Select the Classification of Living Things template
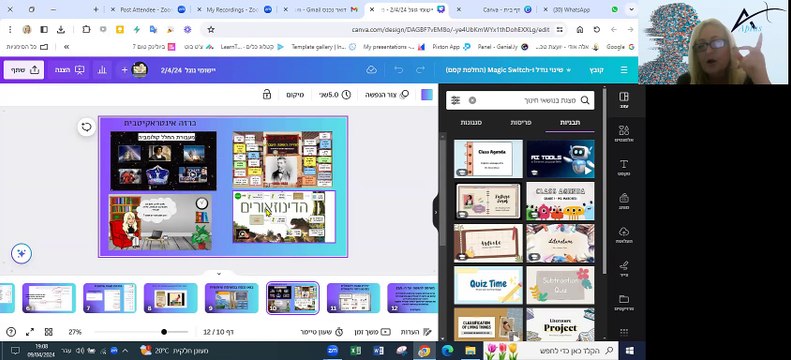The width and height of the screenshot is (791, 360). 488,325
